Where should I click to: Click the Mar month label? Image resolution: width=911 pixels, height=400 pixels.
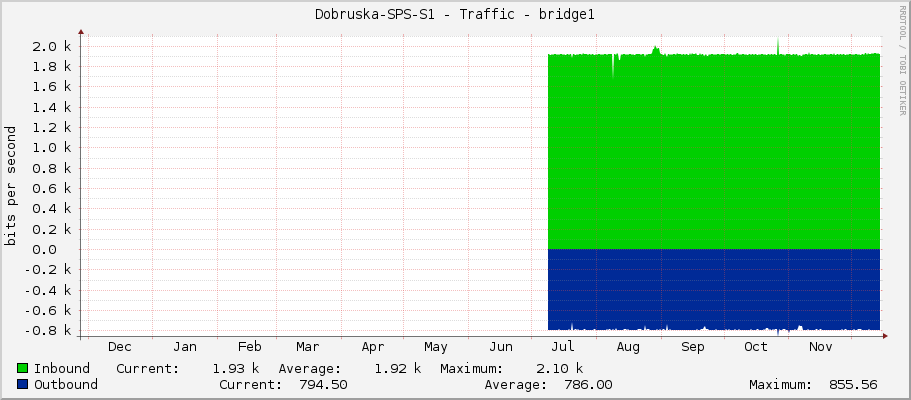pos(308,347)
